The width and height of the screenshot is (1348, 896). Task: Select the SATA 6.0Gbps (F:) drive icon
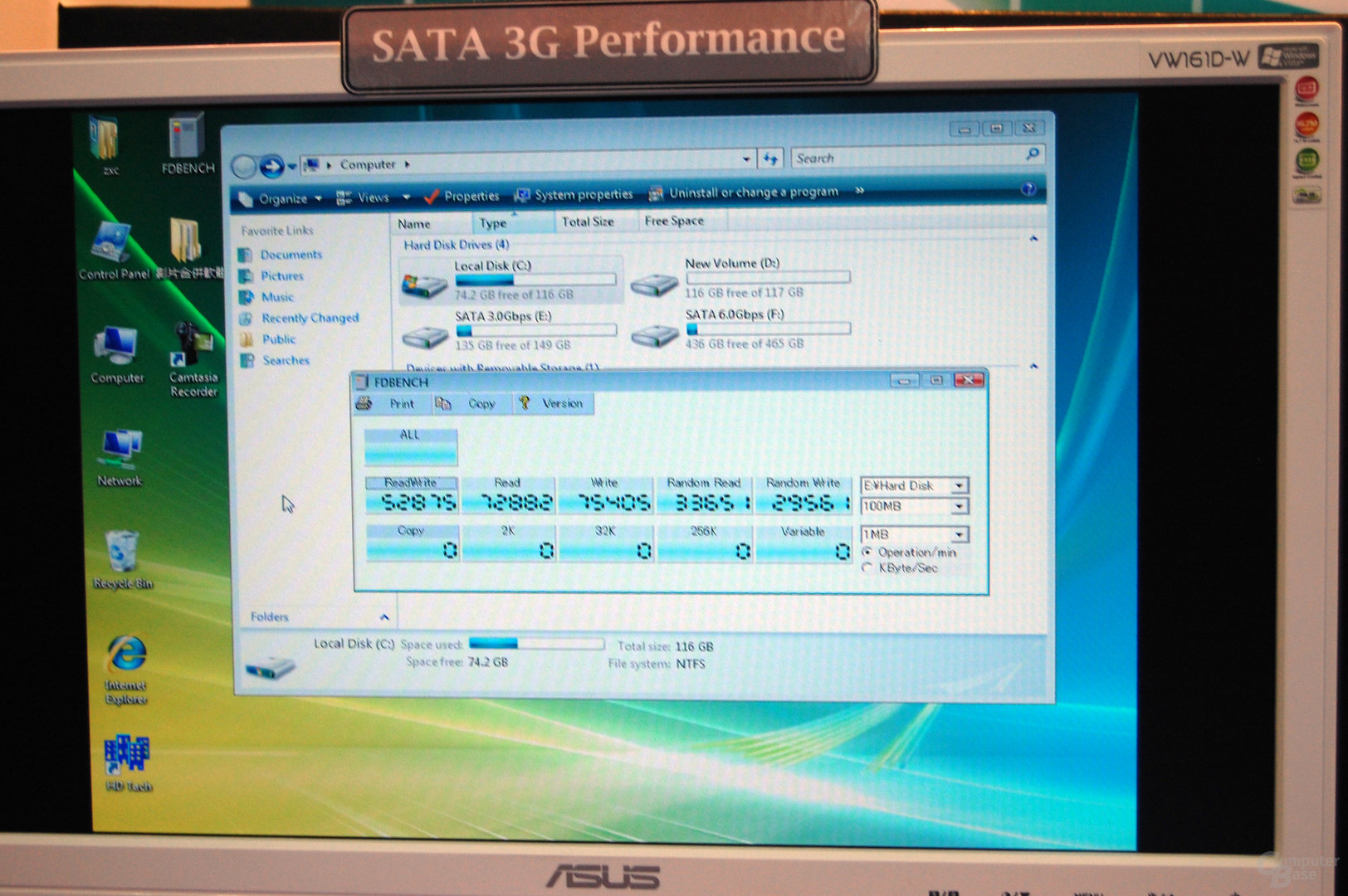pyautogui.click(x=655, y=334)
